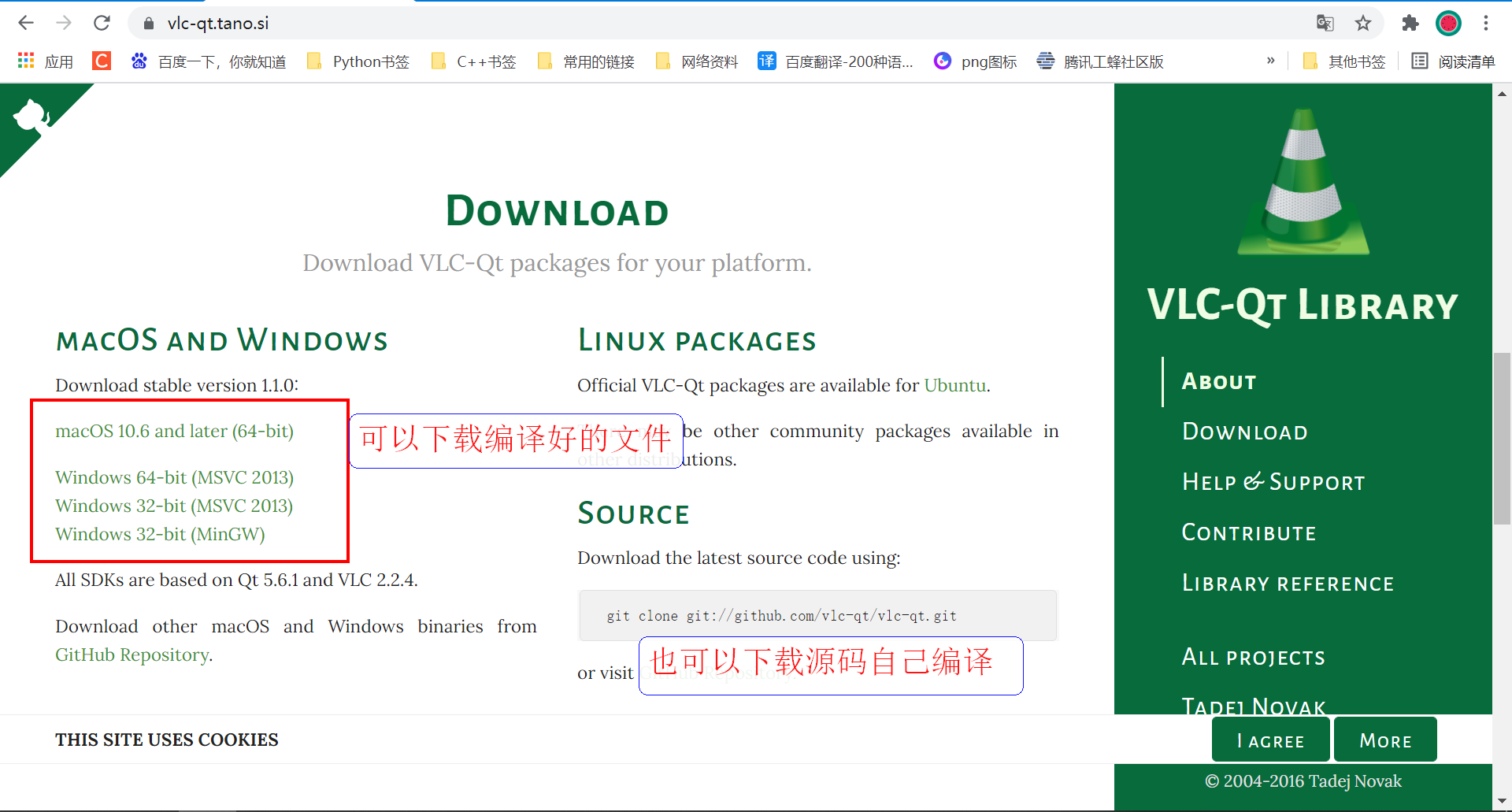The width and height of the screenshot is (1512, 812).
Task: Go to About in sidebar
Action: (1219, 381)
